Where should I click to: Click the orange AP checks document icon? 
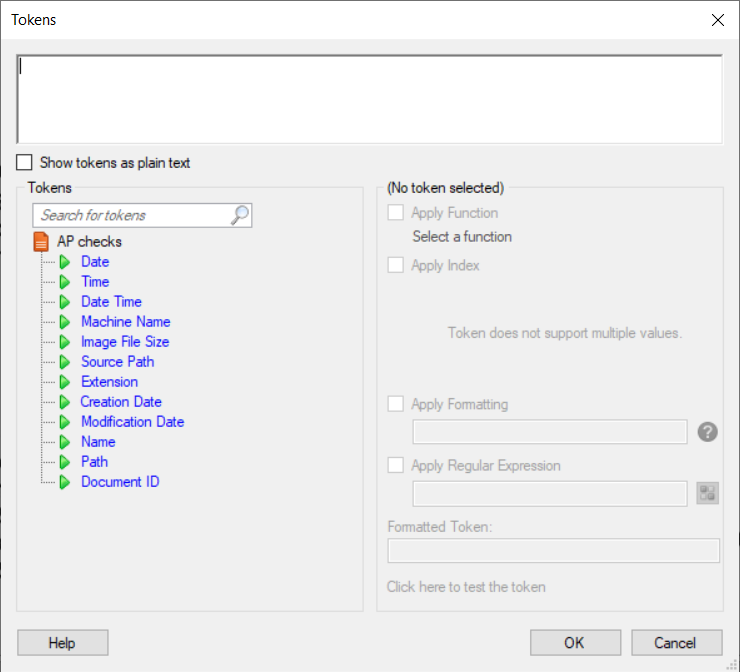coord(41,242)
